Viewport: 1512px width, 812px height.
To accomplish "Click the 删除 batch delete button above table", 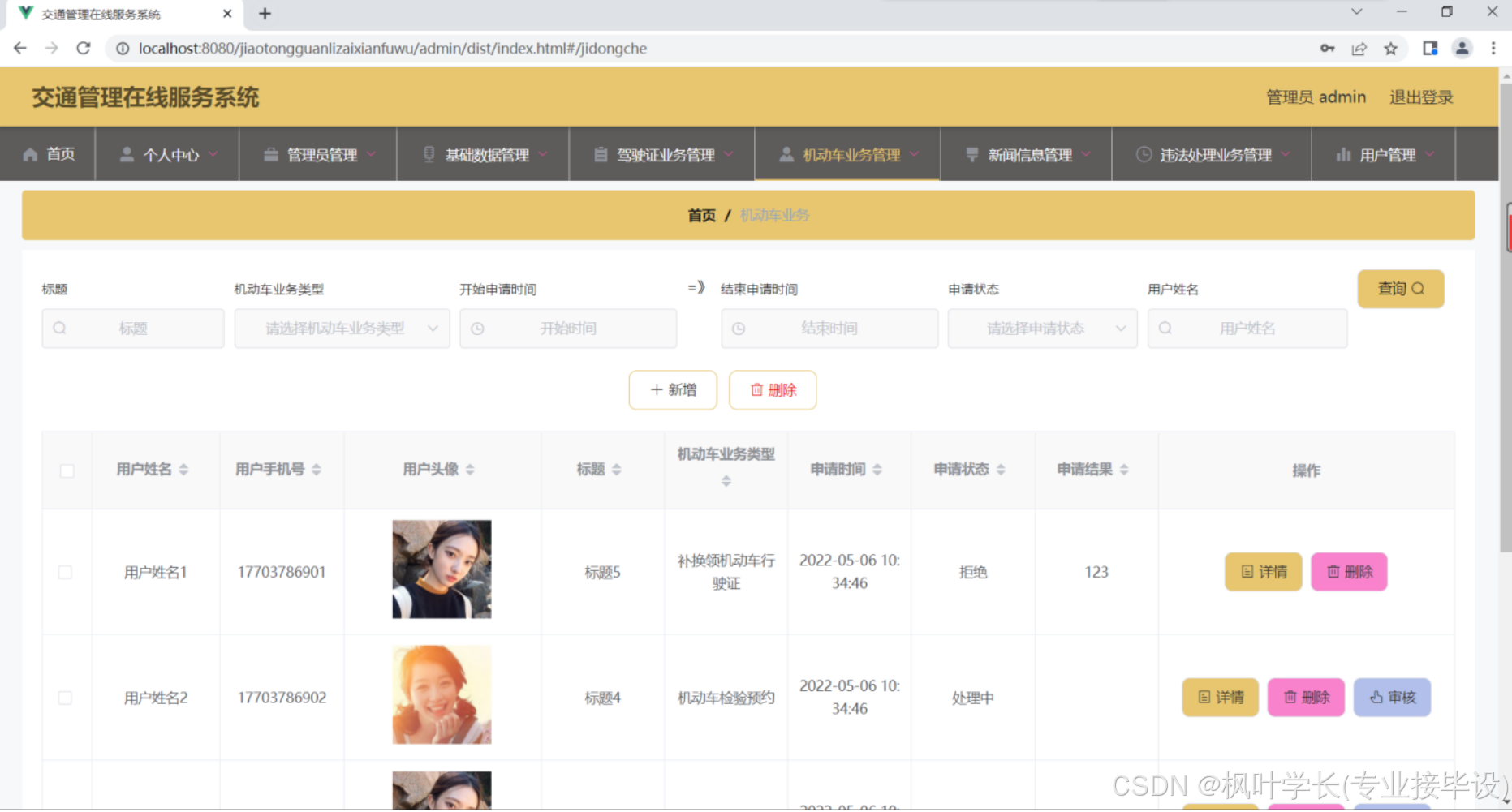I will tap(773, 390).
